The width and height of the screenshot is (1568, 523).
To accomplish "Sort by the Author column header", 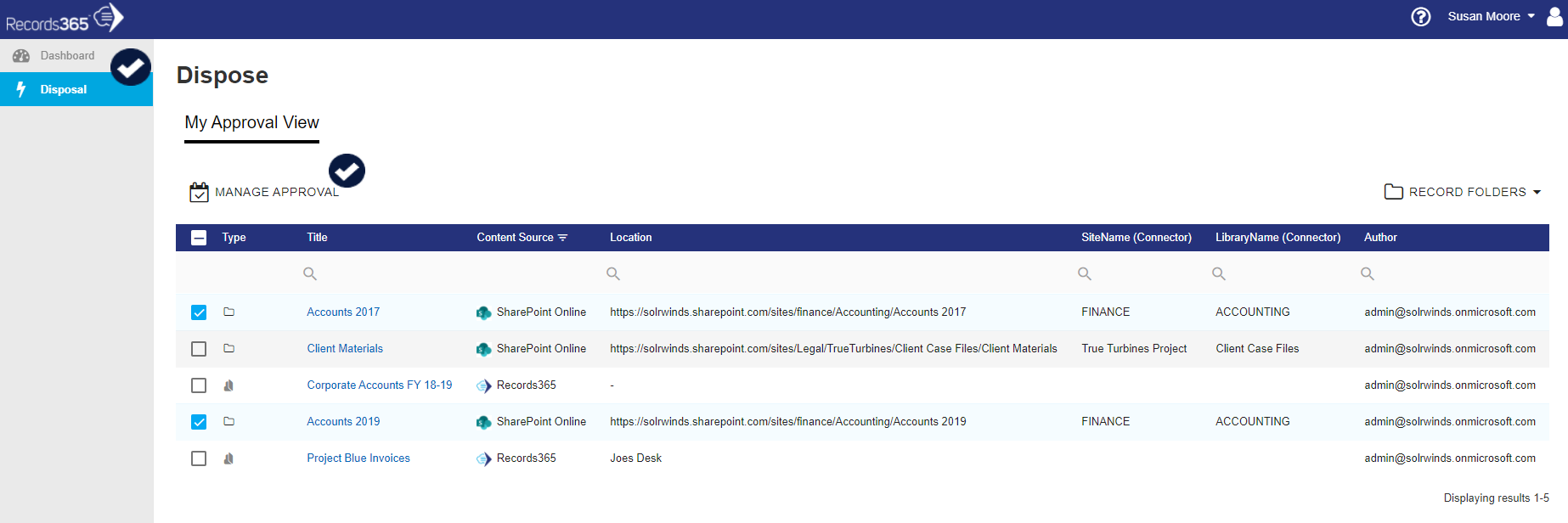I will coord(1380,238).
